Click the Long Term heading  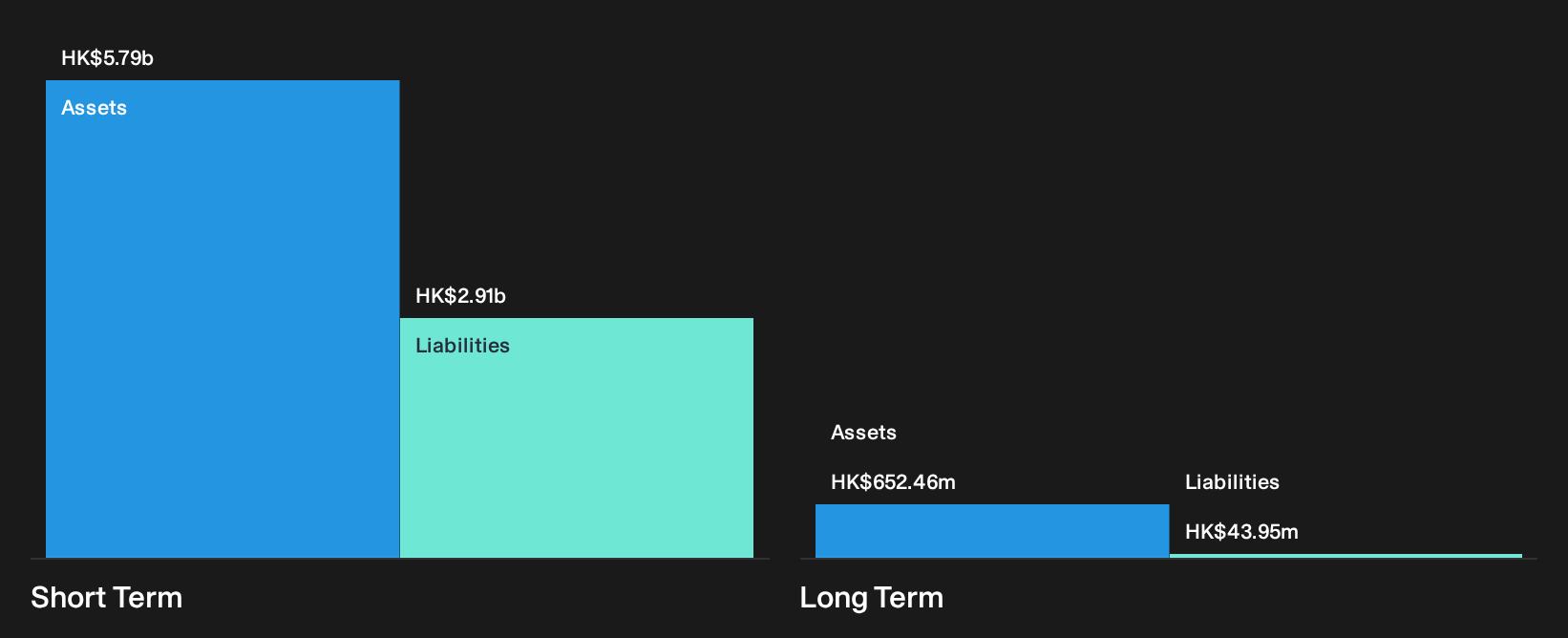pyautogui.click(x=871, y=598)
